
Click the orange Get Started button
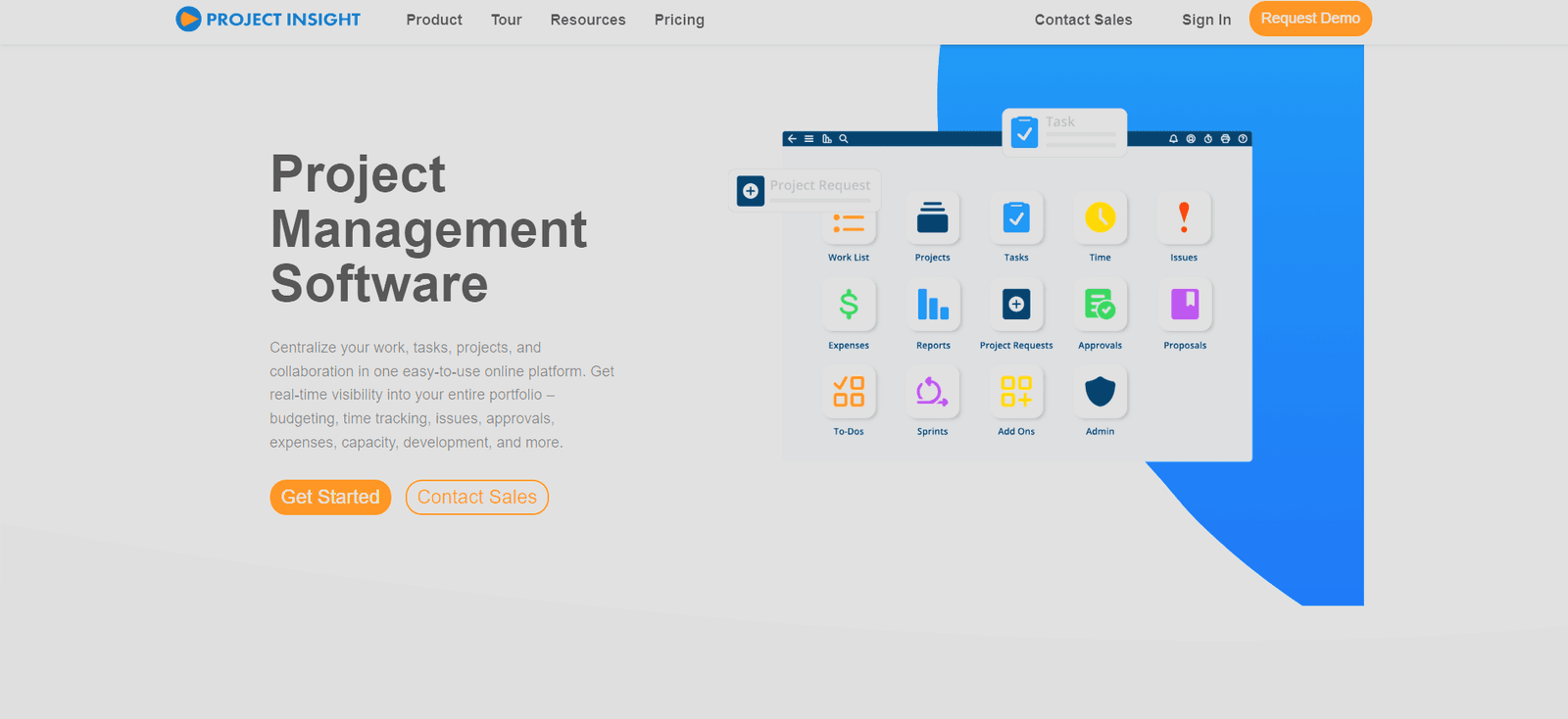[330, 497]
